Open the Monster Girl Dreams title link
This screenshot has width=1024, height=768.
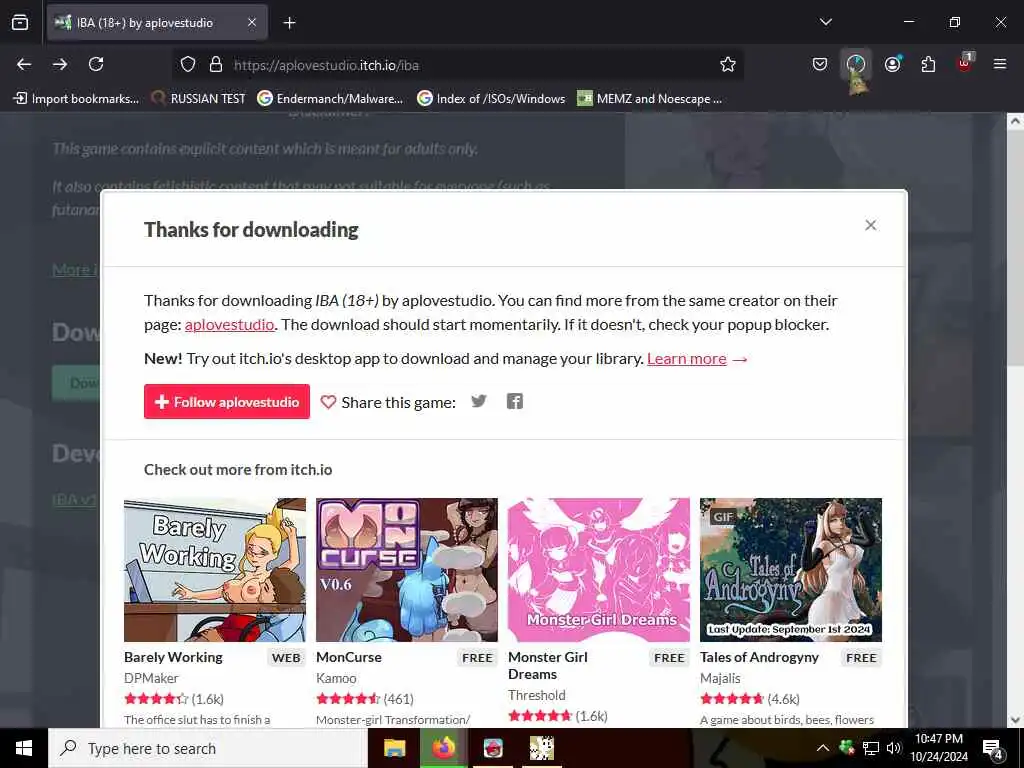click(548, 665)
